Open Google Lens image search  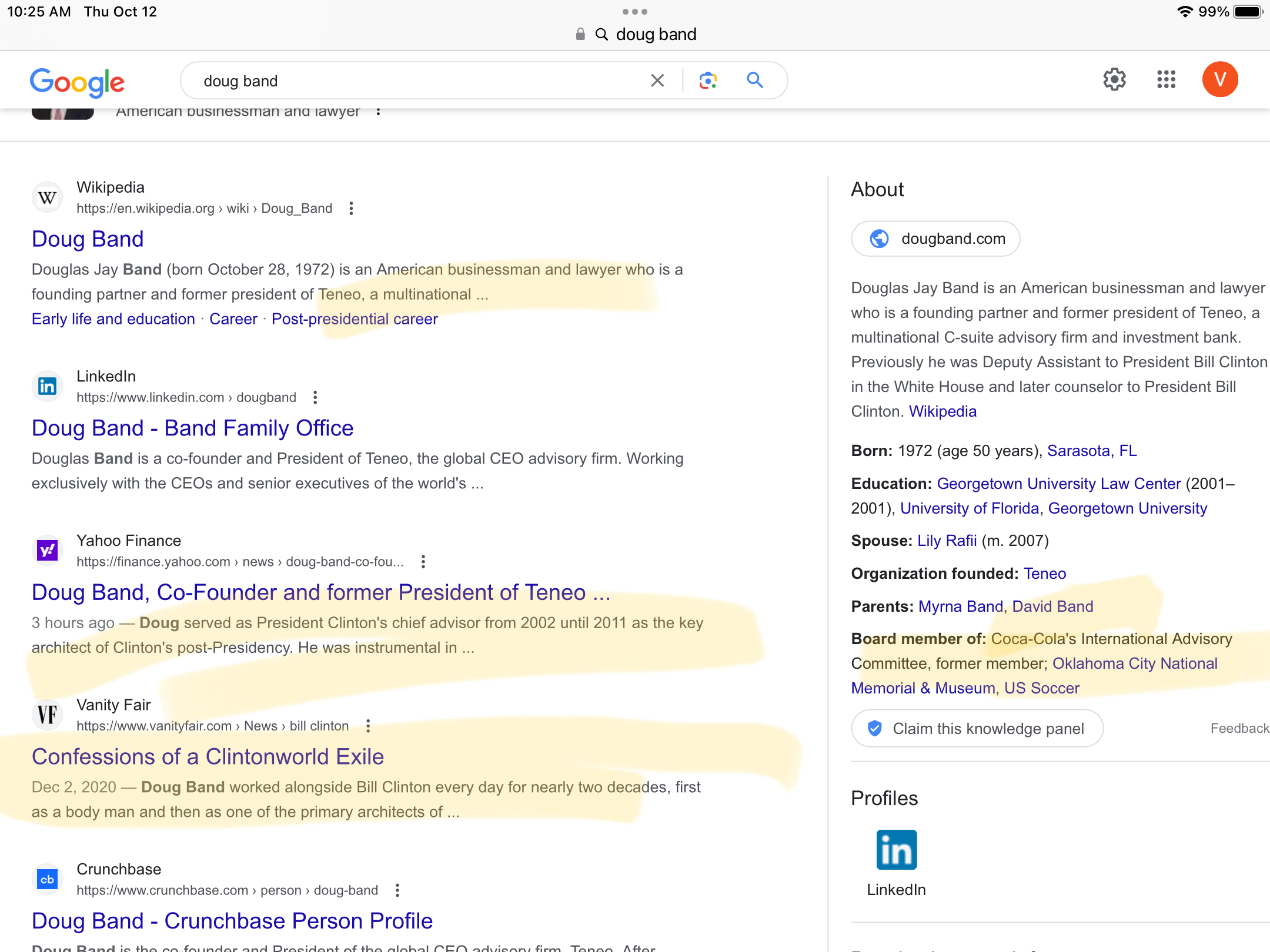click(x=708, y=81)
